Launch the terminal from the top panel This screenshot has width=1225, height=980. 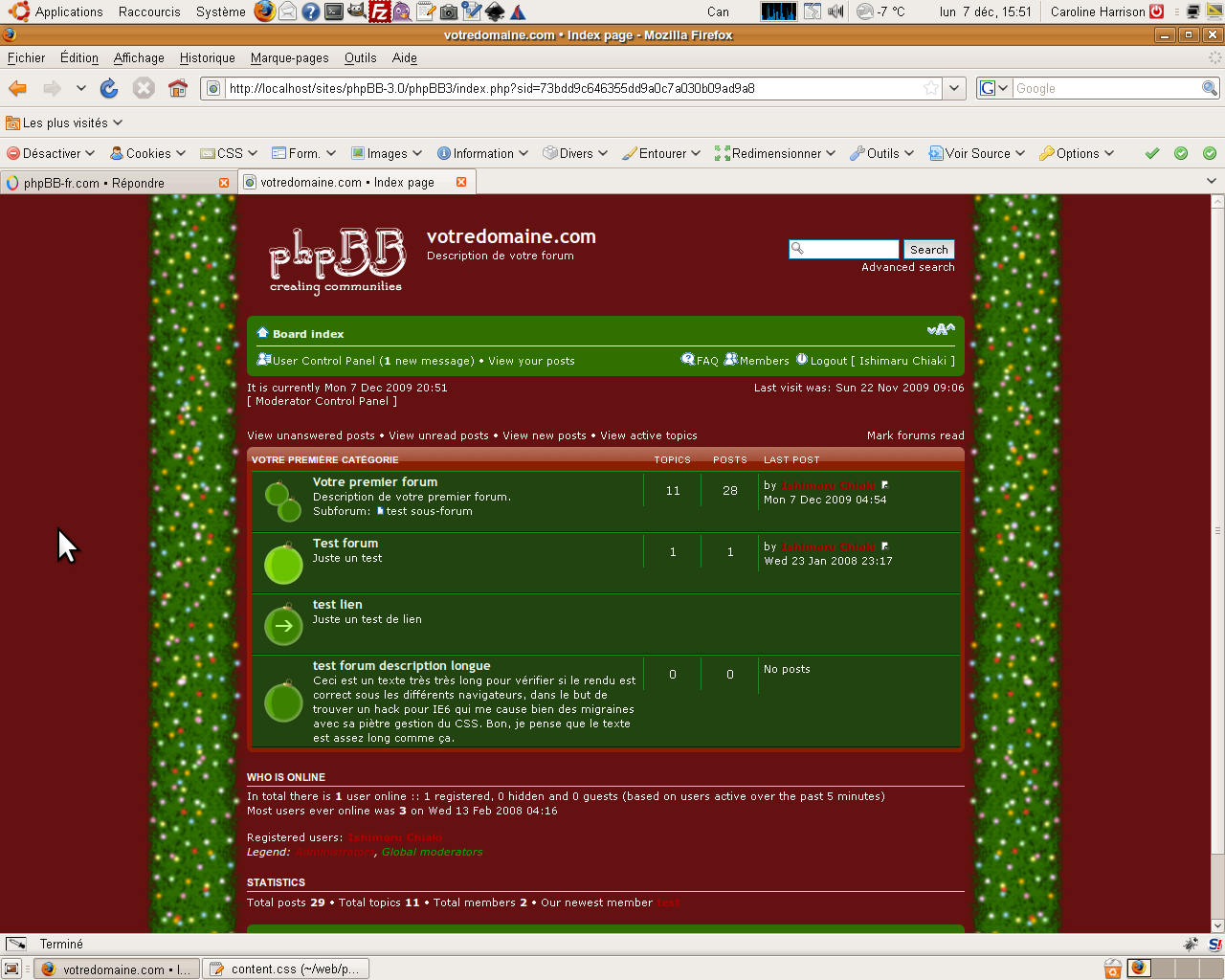(333, 11)
